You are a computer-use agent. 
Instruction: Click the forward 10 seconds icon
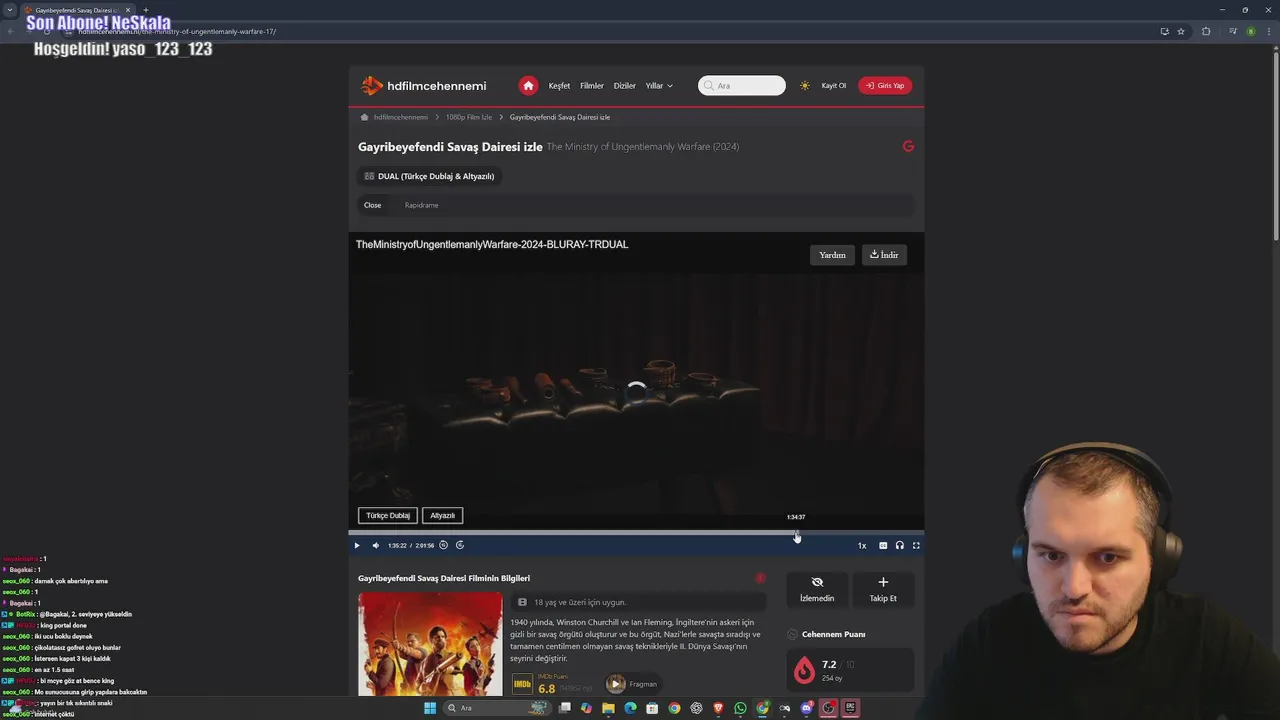click(460, 545)
